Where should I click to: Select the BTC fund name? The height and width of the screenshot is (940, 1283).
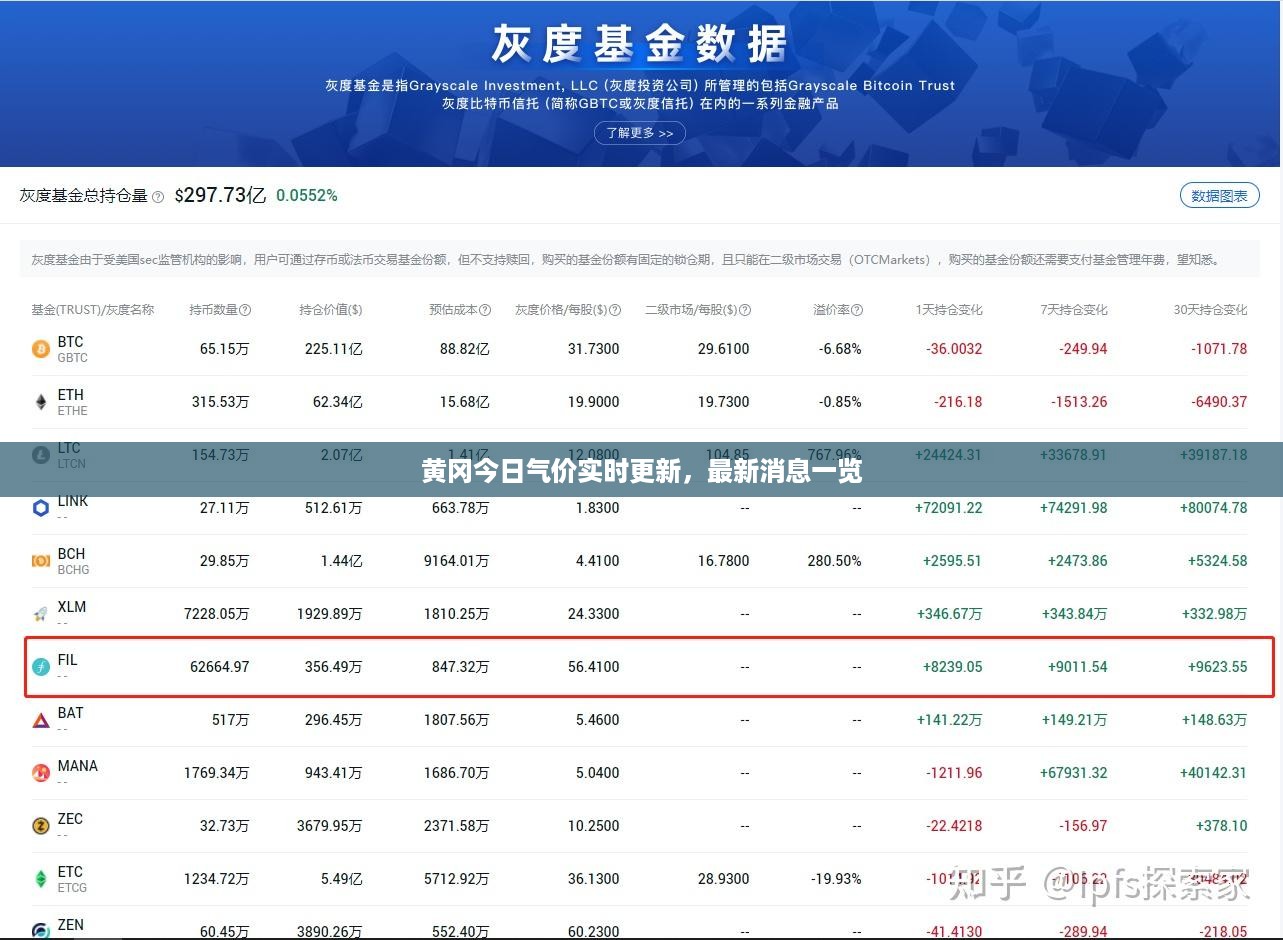click(x=70, y=342)
